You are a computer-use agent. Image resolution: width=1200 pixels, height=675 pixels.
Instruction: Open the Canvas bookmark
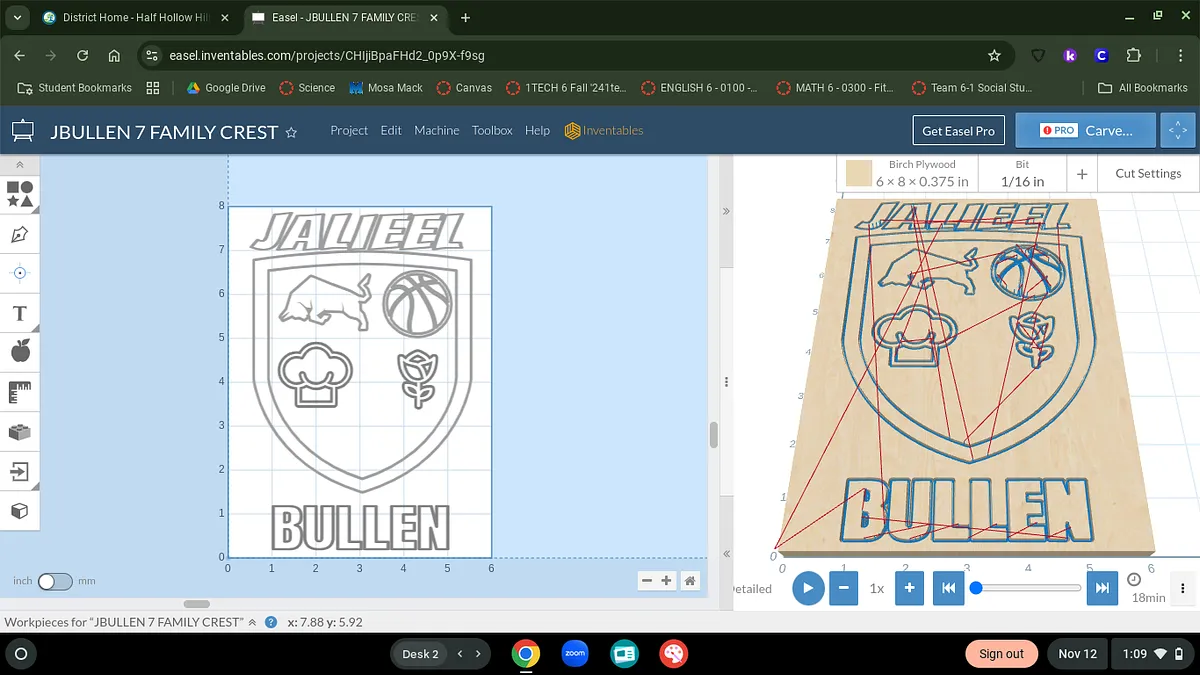(464, 88)
